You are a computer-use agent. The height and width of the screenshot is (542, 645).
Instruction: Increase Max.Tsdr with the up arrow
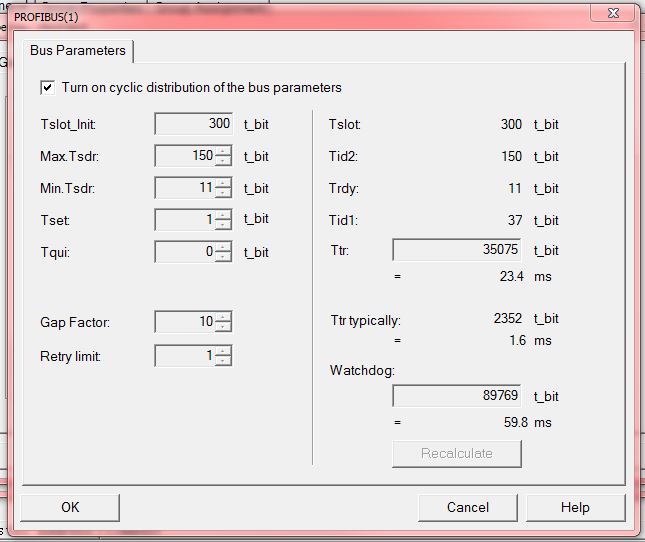click(x=223, y=151)
